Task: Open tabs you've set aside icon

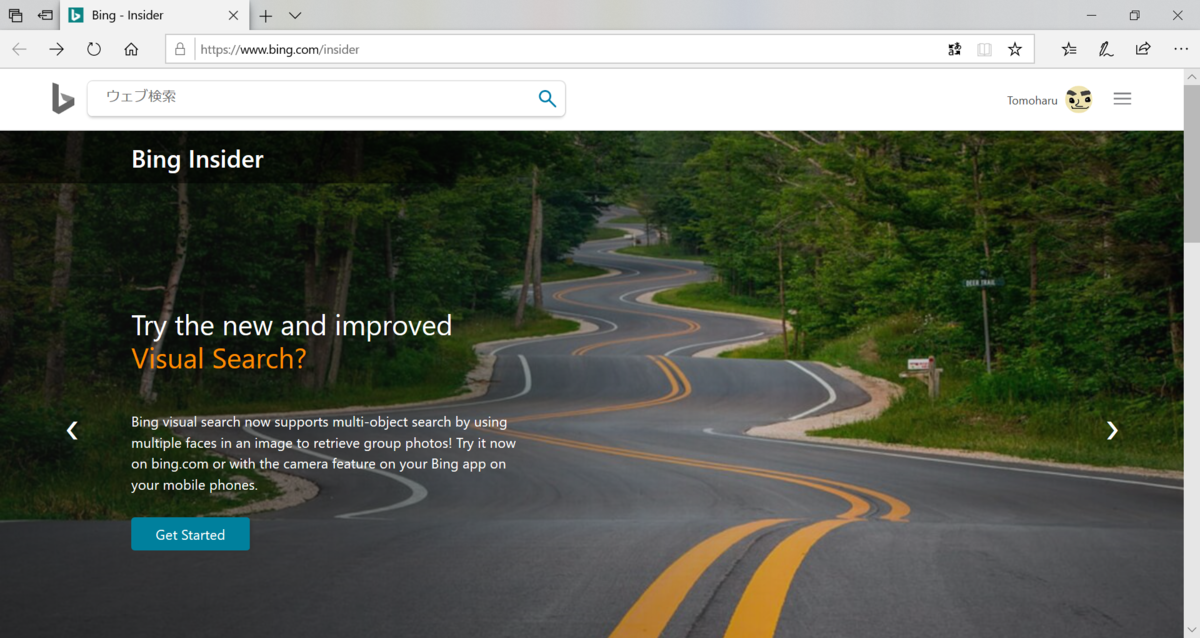Action: tap(15, 16)
